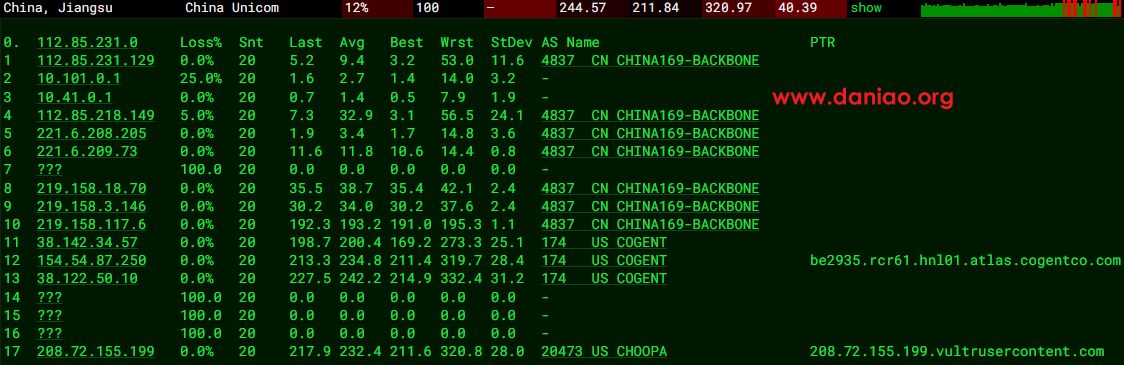Open hop 2 IP 10.101.0.1
The image size is (1124, 365).
pyautogui.click(x=79, y=78)
